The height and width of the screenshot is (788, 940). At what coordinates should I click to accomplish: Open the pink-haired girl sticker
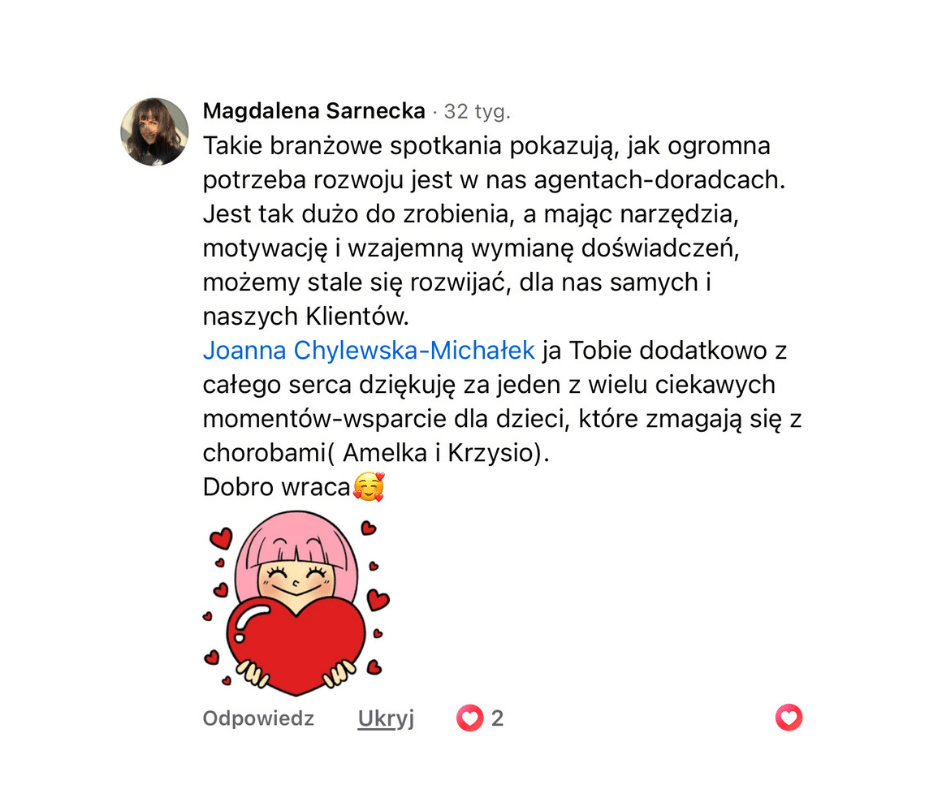[296, 603]
